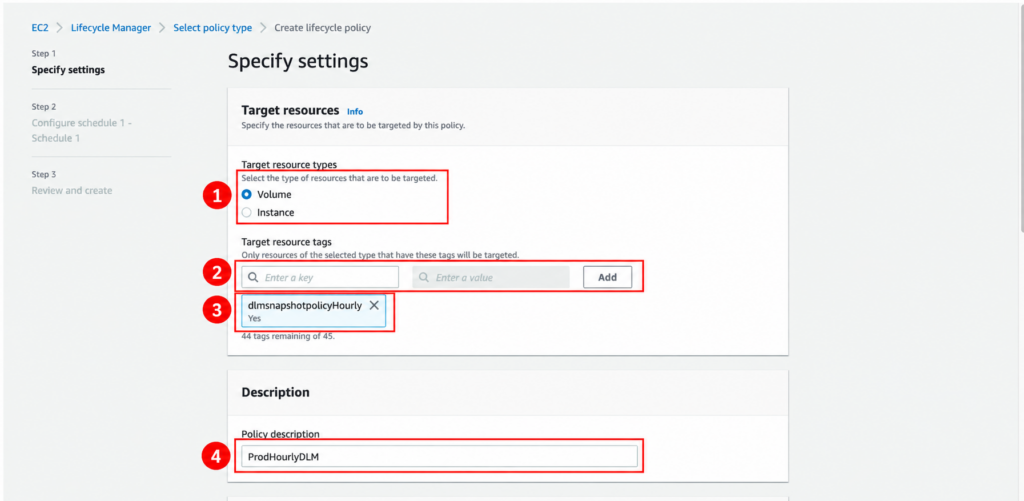This screenshot has height=501, width=1024.
Task: Click the red numbered marker 1
Action: click(217, 195)
